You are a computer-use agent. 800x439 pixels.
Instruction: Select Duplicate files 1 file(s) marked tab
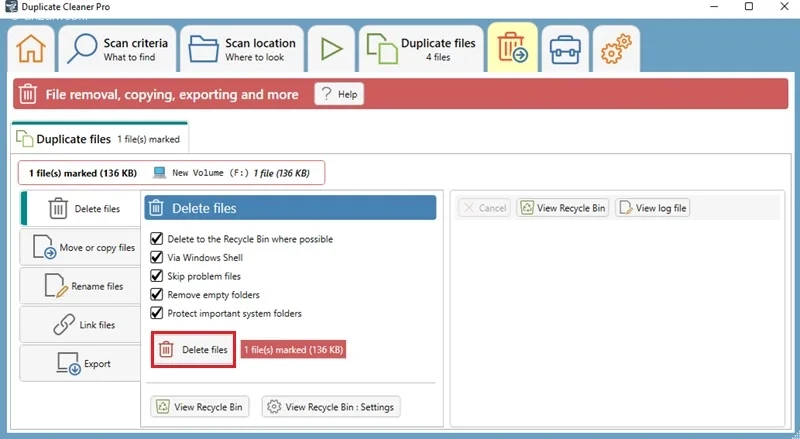(x=99, y=139)
